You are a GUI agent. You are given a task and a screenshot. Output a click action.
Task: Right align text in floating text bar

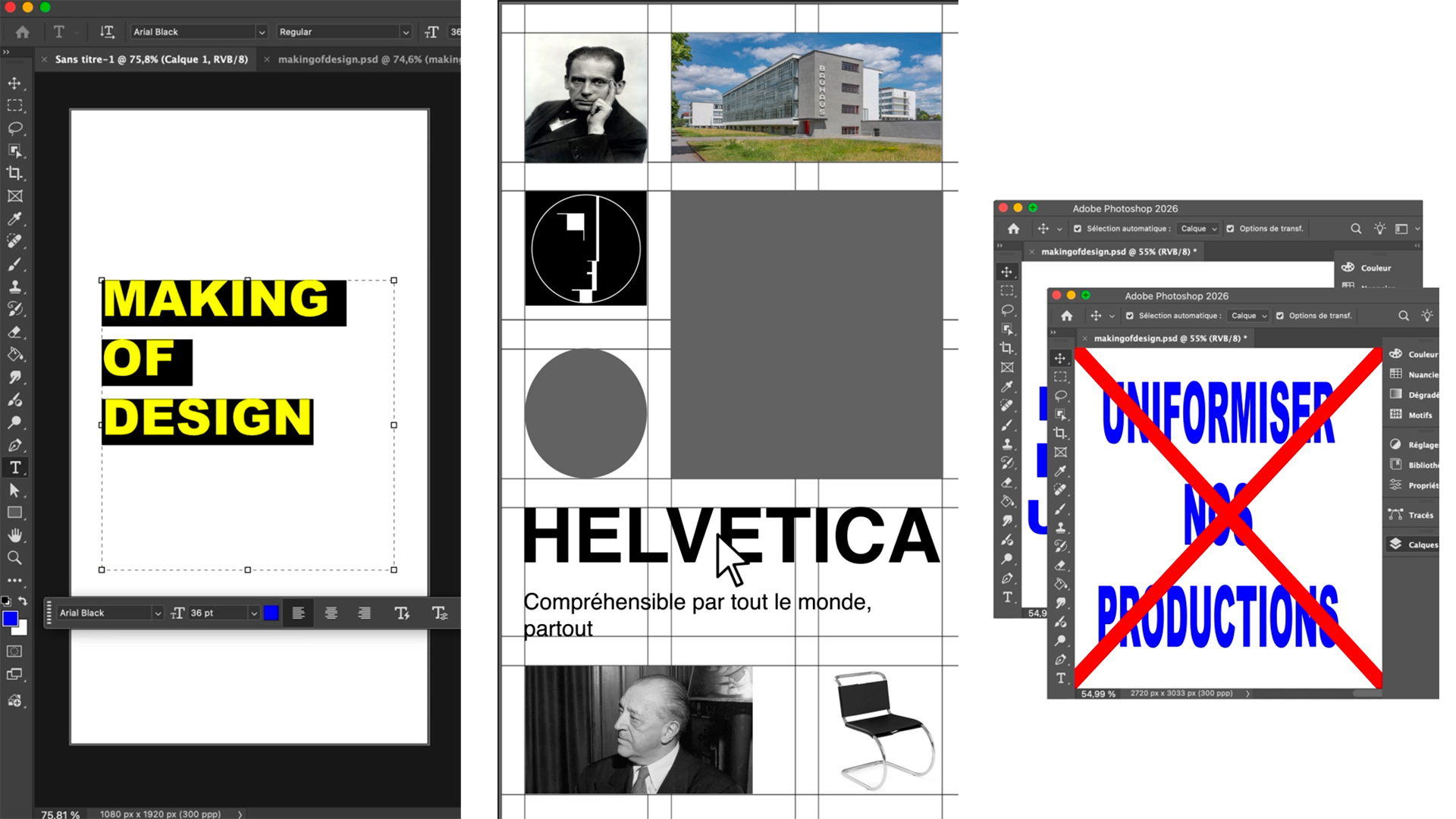(x=365, y=613)
